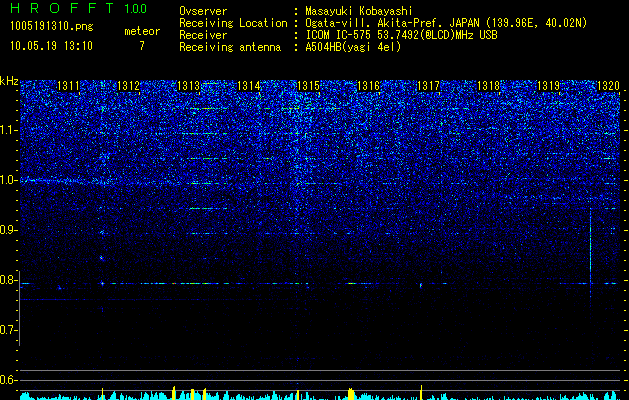This screenshot has width=629, height=400.
Task: Click the 'meteor' count label
Action: pyautogui.click(x=142, y=31)
